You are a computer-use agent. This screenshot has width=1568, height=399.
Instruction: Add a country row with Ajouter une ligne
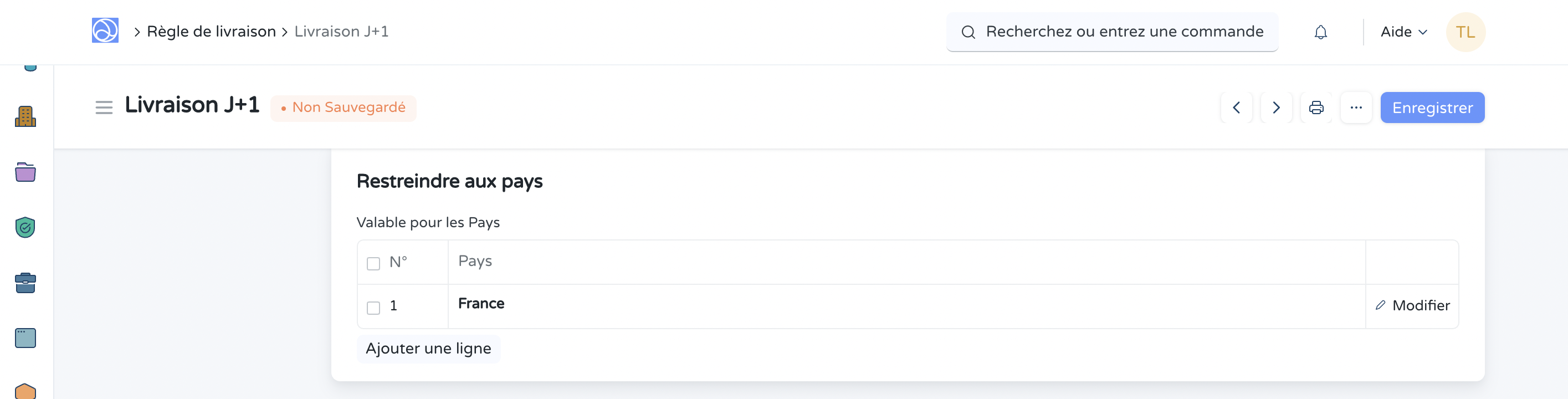tap(428, 349)
